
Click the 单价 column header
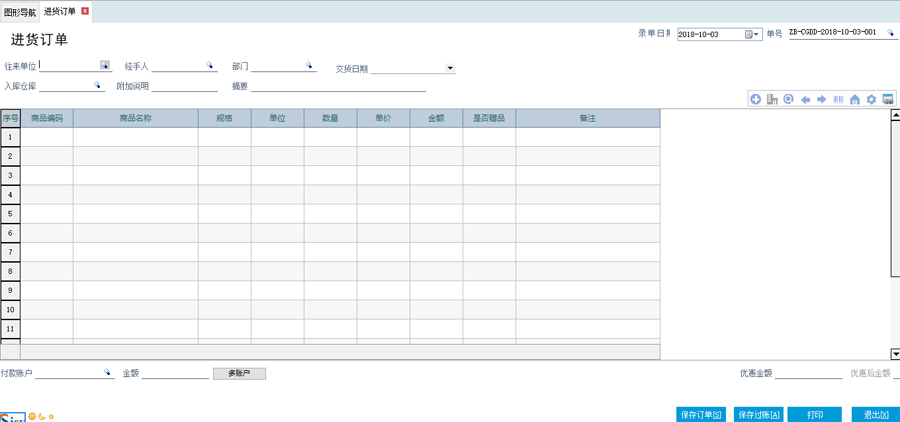[383, 118]
